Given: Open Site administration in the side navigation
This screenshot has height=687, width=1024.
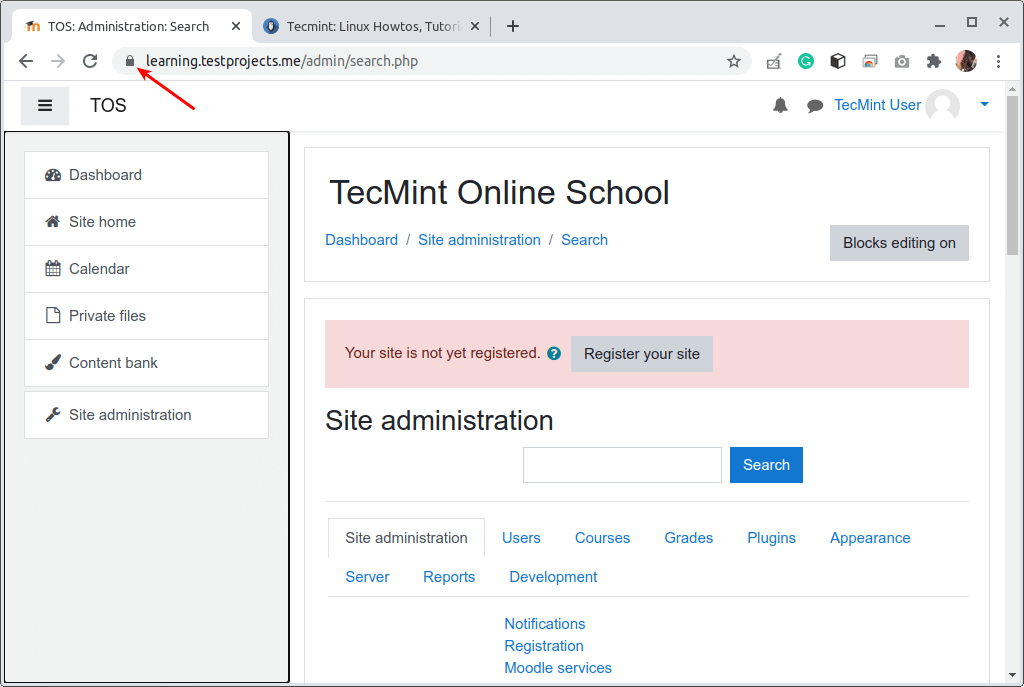Looking at the screenshot, I should point(146,415).
